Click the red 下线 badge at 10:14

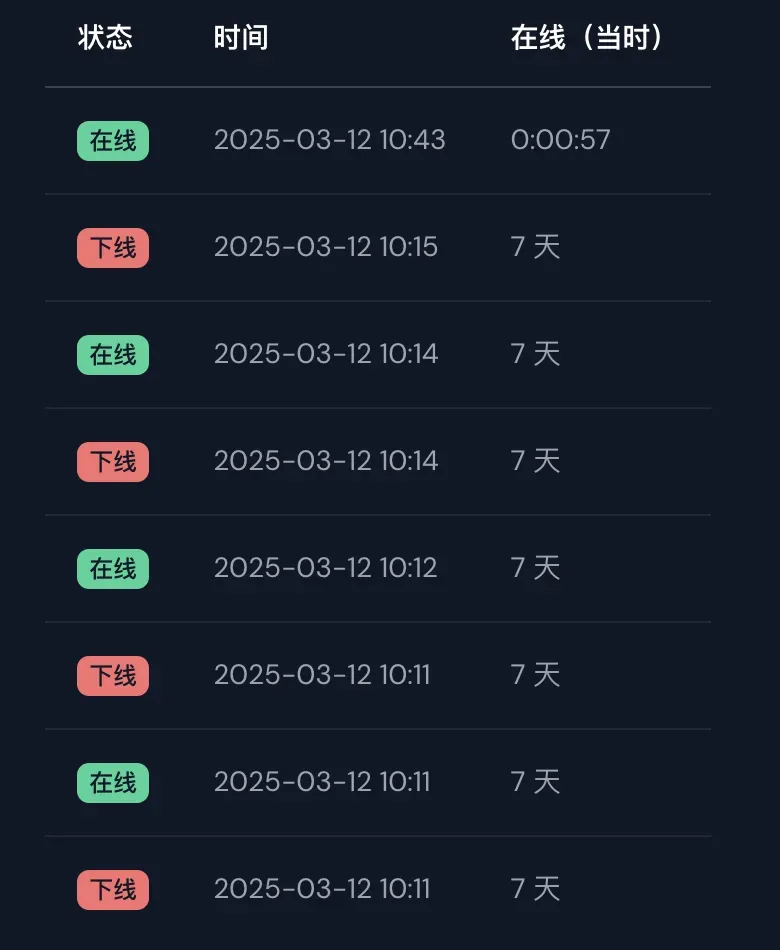(x=113, y=462)
